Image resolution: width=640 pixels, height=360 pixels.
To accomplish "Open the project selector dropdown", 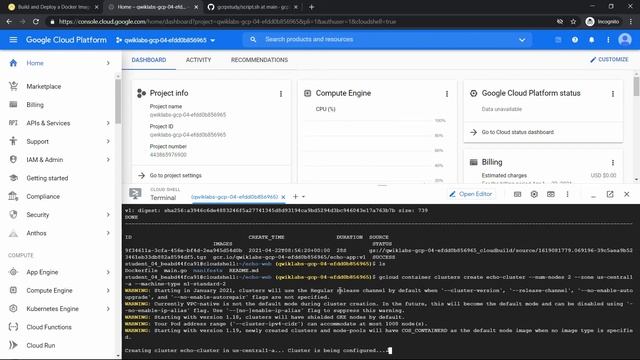I will tap(165, 40).
